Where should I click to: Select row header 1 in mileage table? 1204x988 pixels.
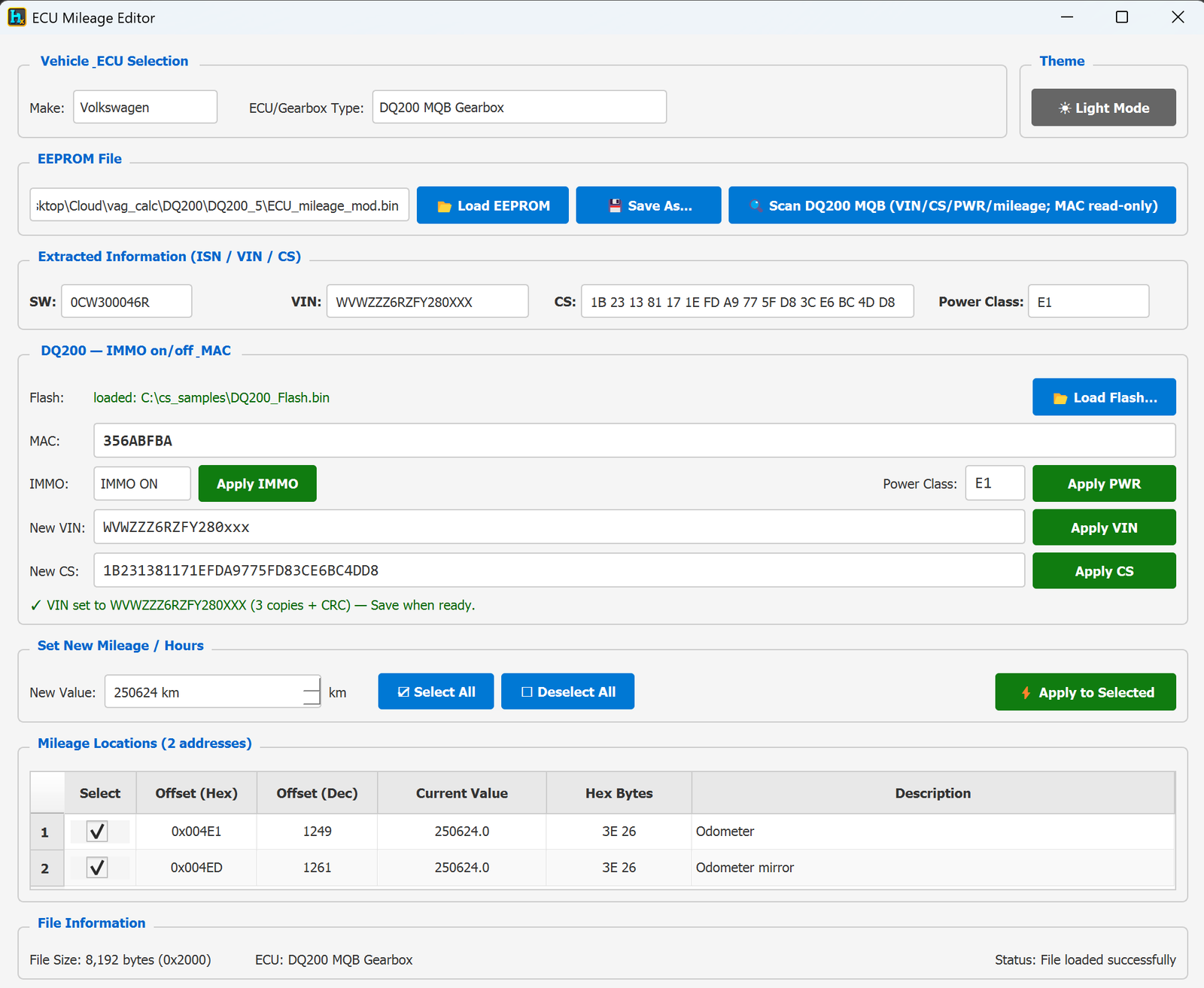click(47, 831)
